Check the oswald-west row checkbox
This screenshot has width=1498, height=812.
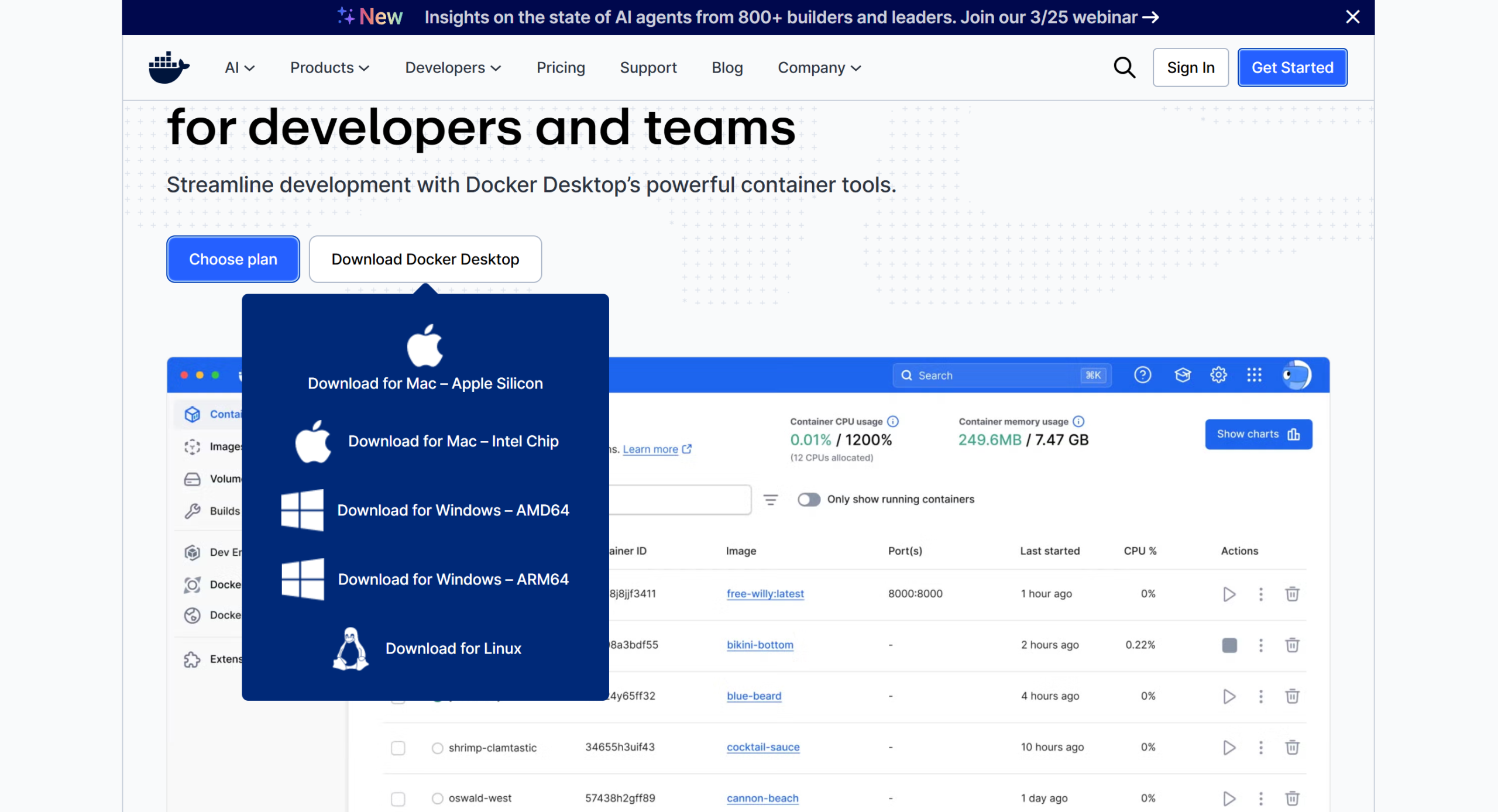(398, 799)
